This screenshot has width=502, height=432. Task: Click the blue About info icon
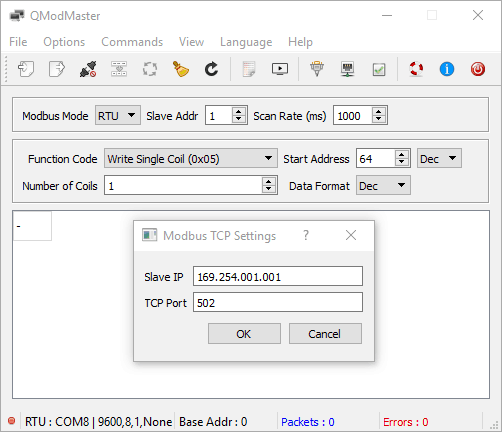(447, 69)
